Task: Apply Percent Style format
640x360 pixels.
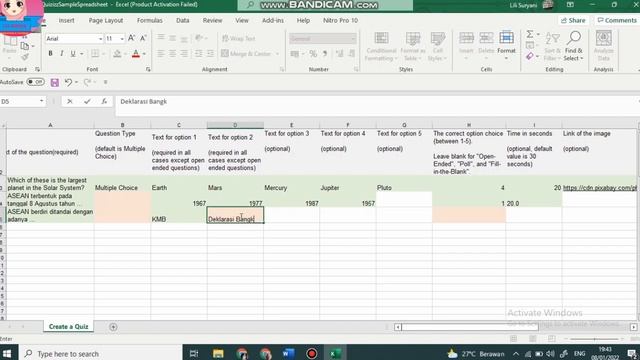Action: pos(313,53)
